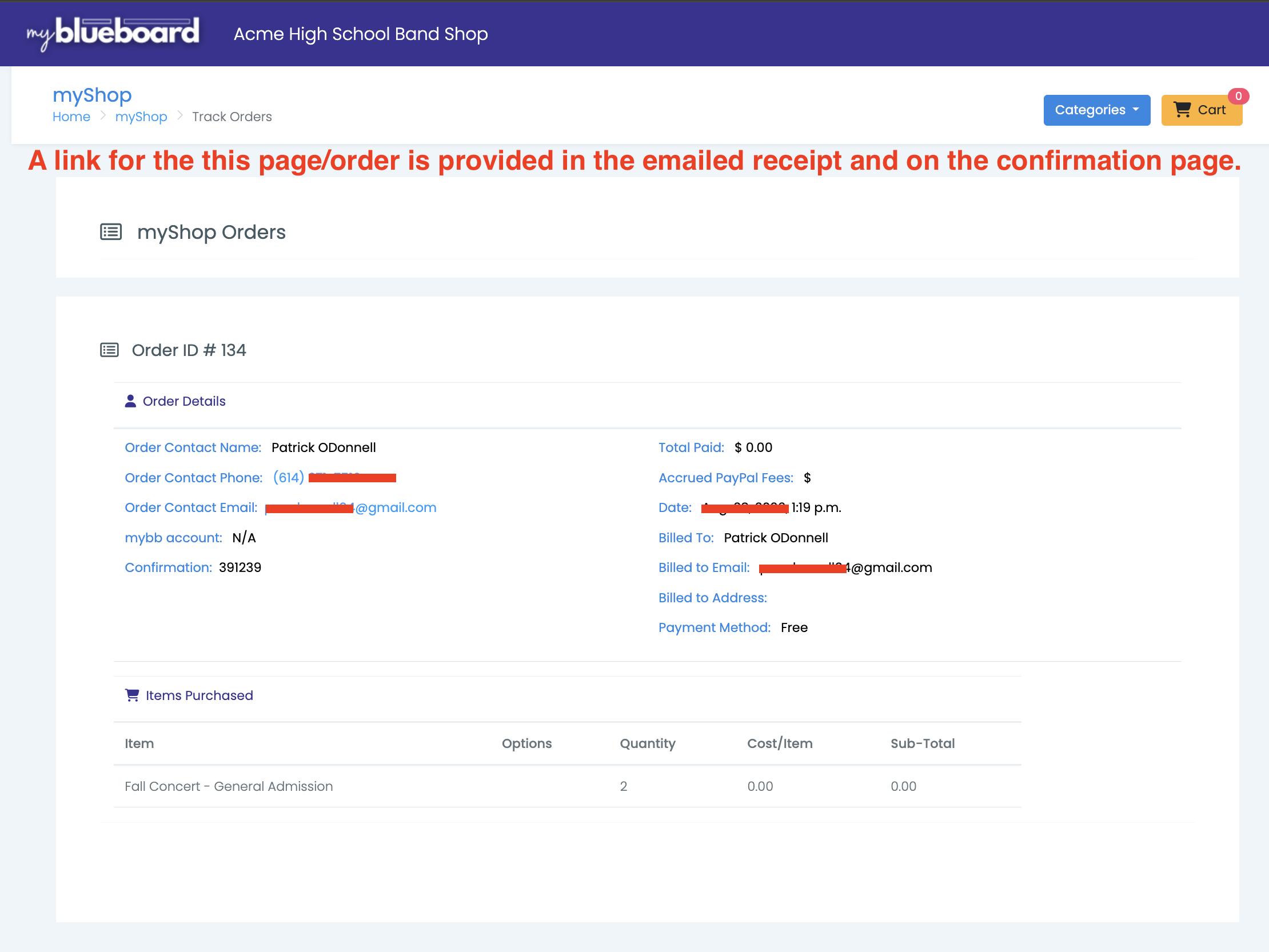Click the large myShop page title
The height and width of the screenshot is (952, 1269).
click(x=93, y=95)
